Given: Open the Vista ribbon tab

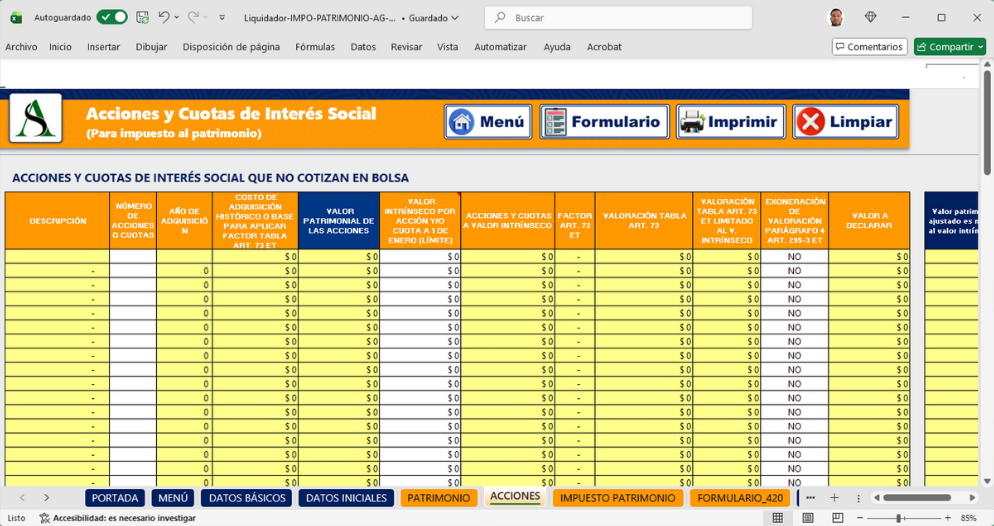Looking at the screenshot, I should 448,47.
